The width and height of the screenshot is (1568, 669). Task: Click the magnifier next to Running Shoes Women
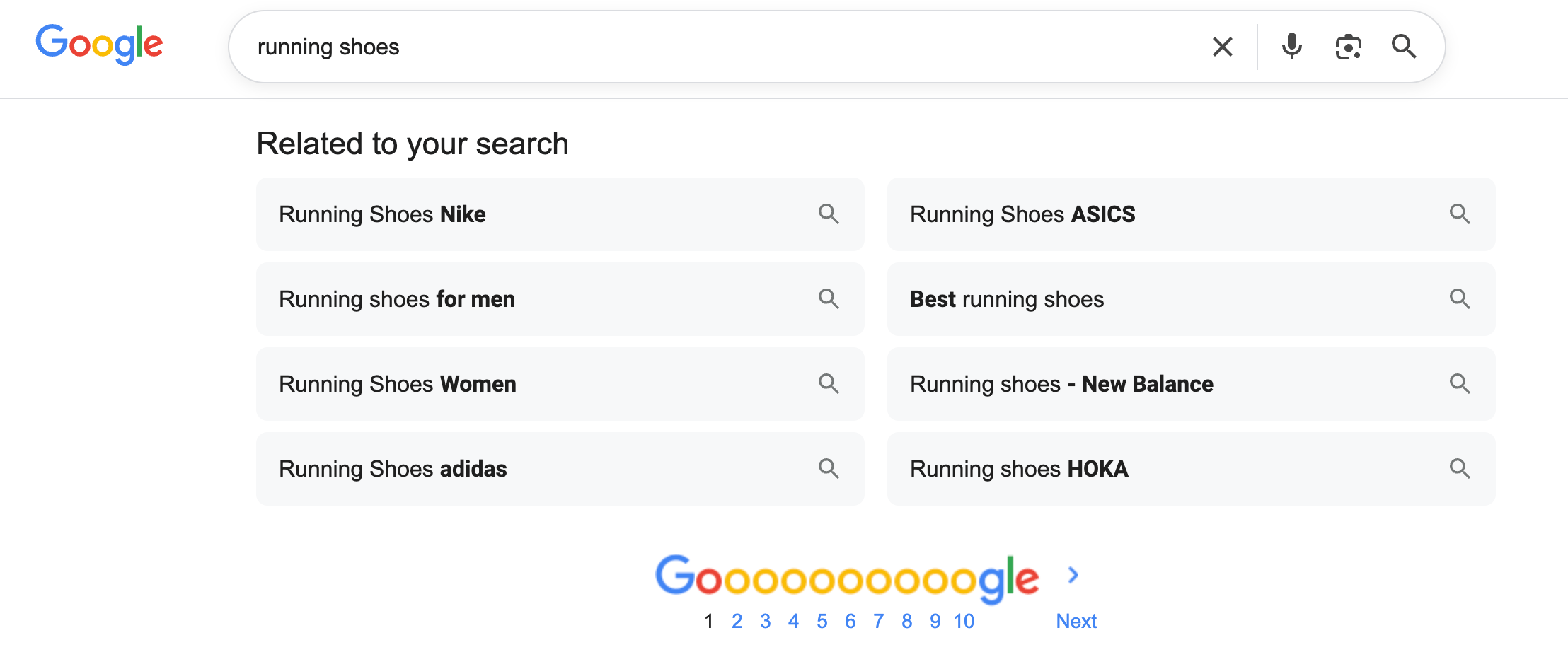(x=829, y=384)
